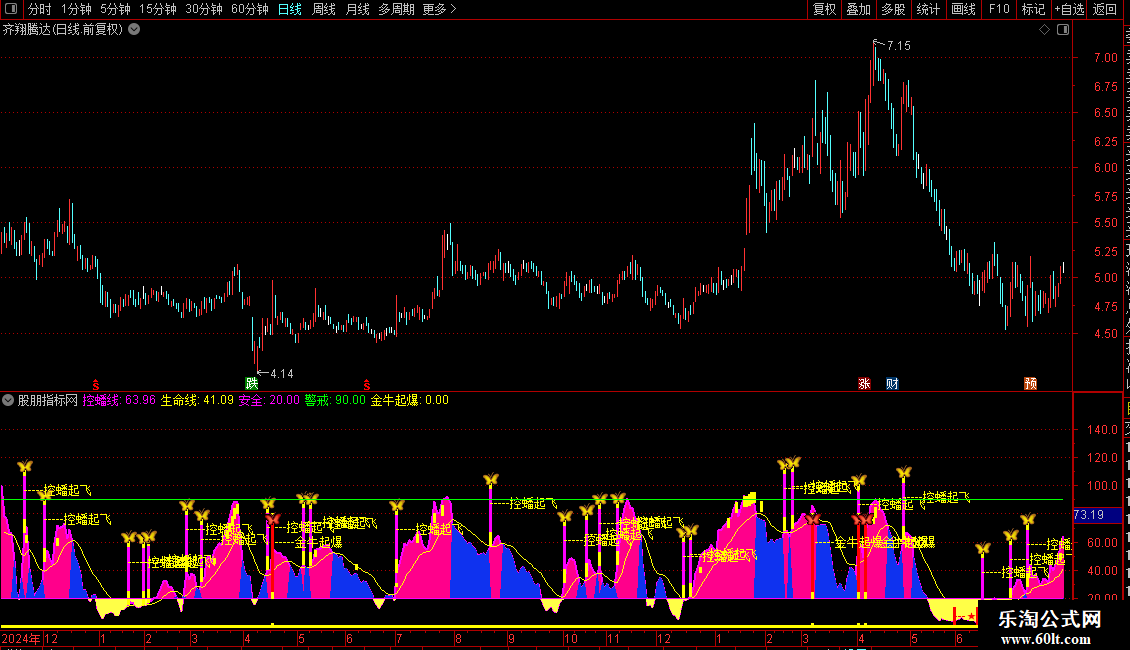Switch to 分时 intraday view
The height and width of the screenshot is (650, 1130).
click(40, 9)
